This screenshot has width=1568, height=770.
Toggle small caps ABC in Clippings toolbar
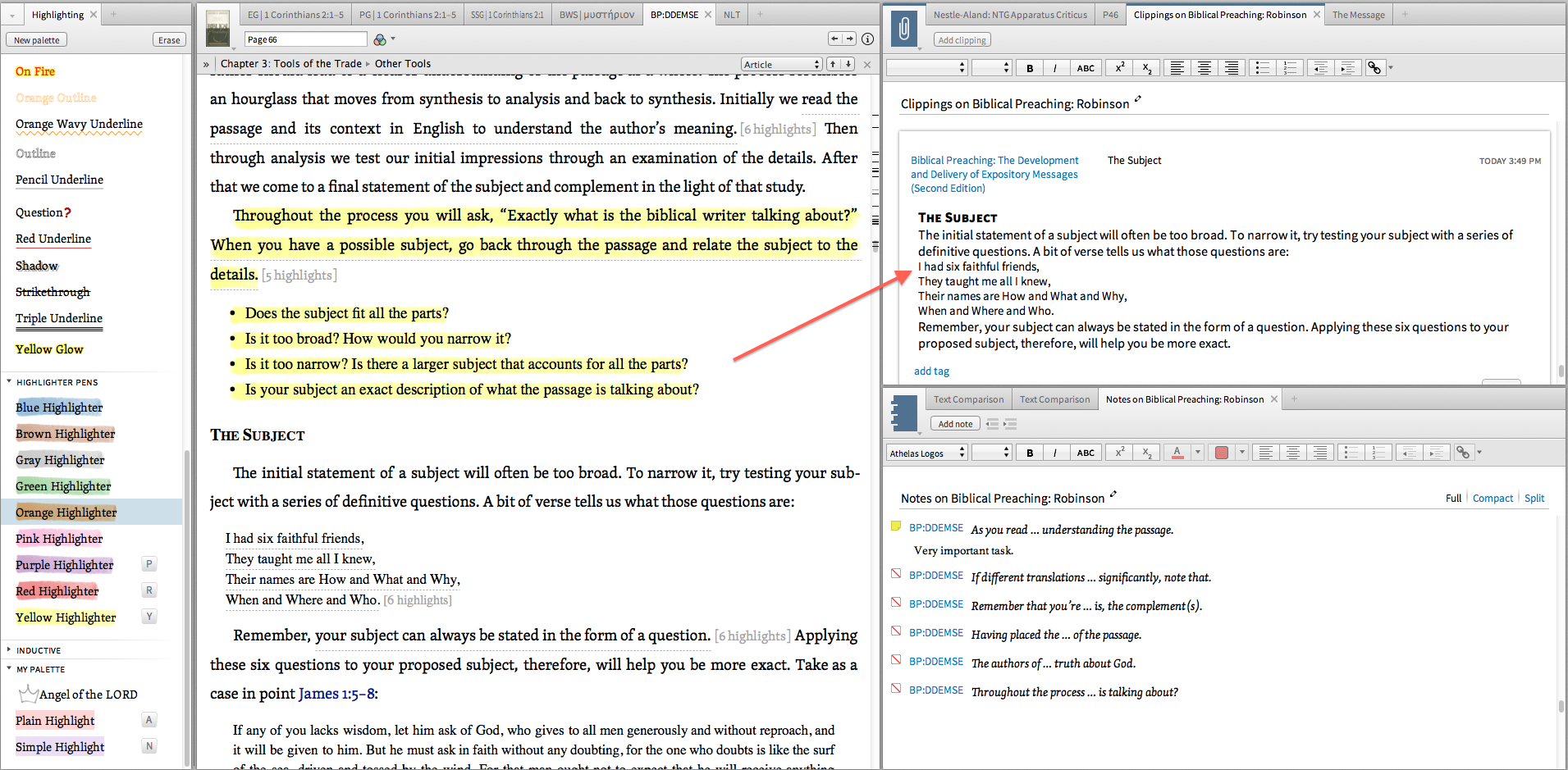coord(1086,68)
